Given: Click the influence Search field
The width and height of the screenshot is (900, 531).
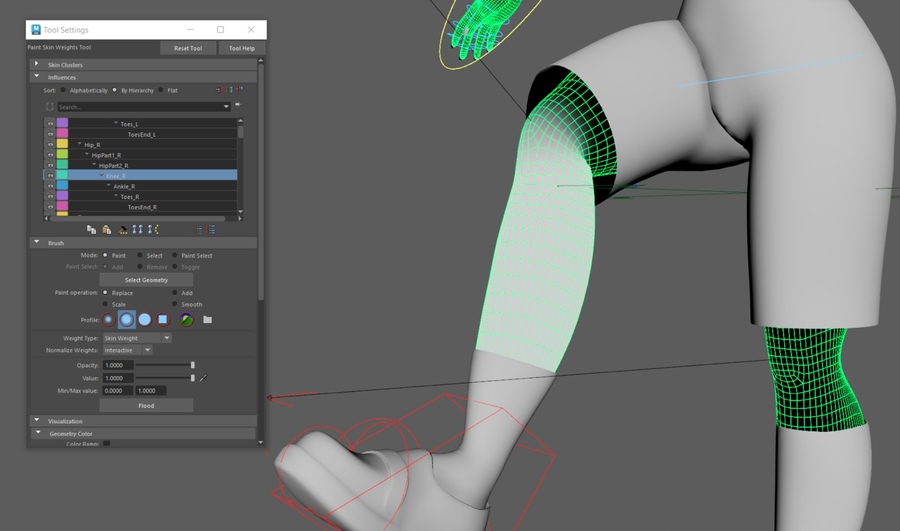Looking at the screenshot, I should [x=138, y=106].
